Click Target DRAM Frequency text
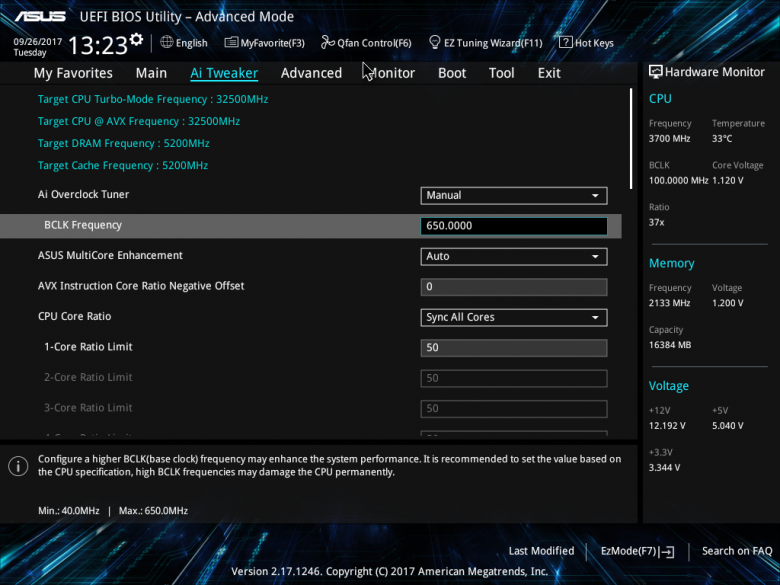 pos(123,143)
